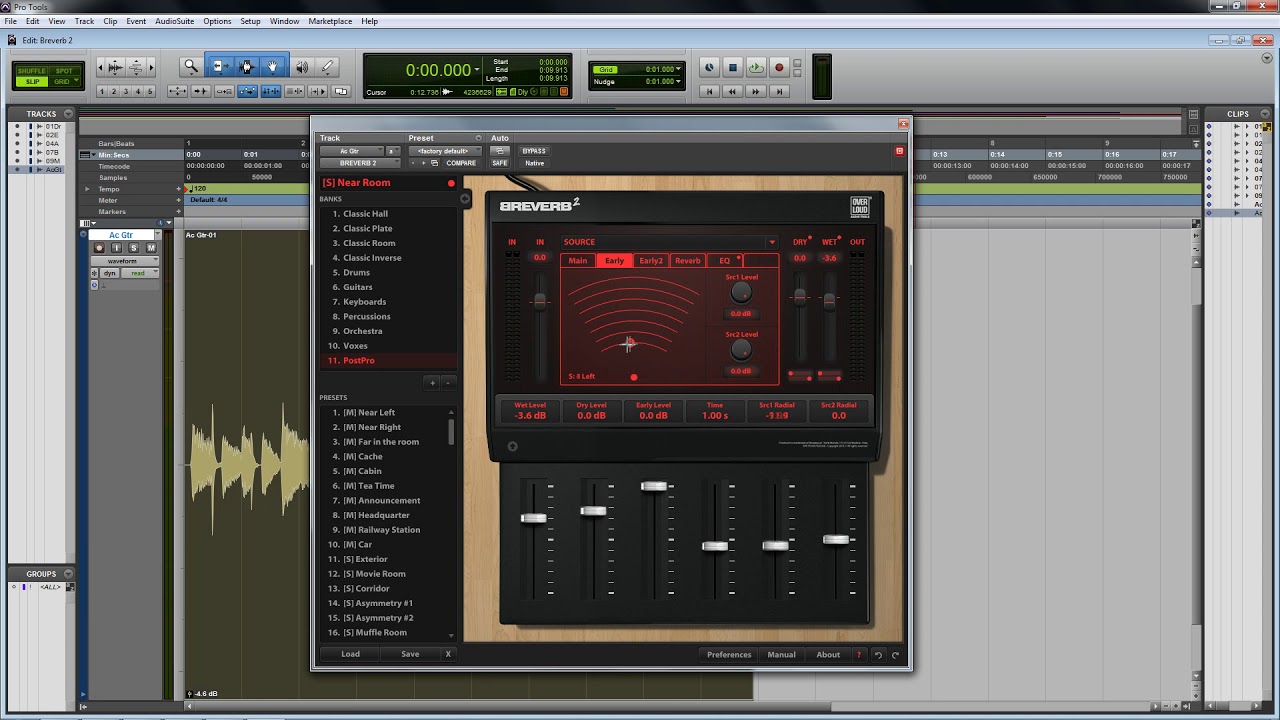Click the Src1 Level knob
Viewport: 1280px width, 720px height.
pos(741,292)
